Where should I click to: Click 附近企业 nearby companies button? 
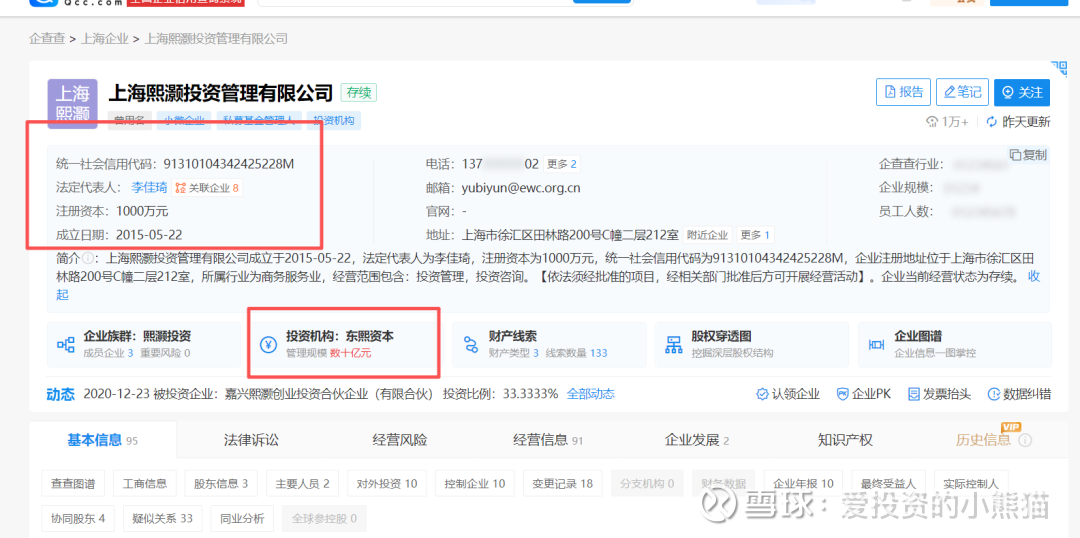[x=707, y=235]
